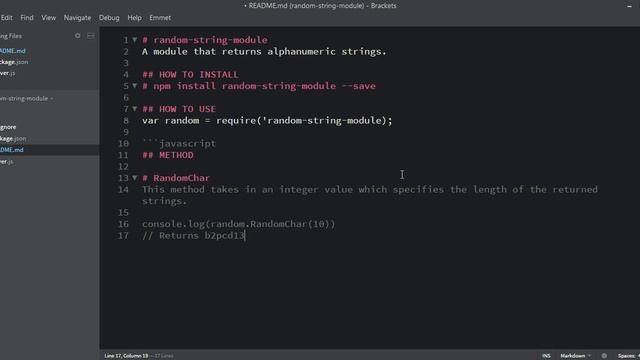Click line number 12 in the gutter
640x360 pixels.
point(123,167)
